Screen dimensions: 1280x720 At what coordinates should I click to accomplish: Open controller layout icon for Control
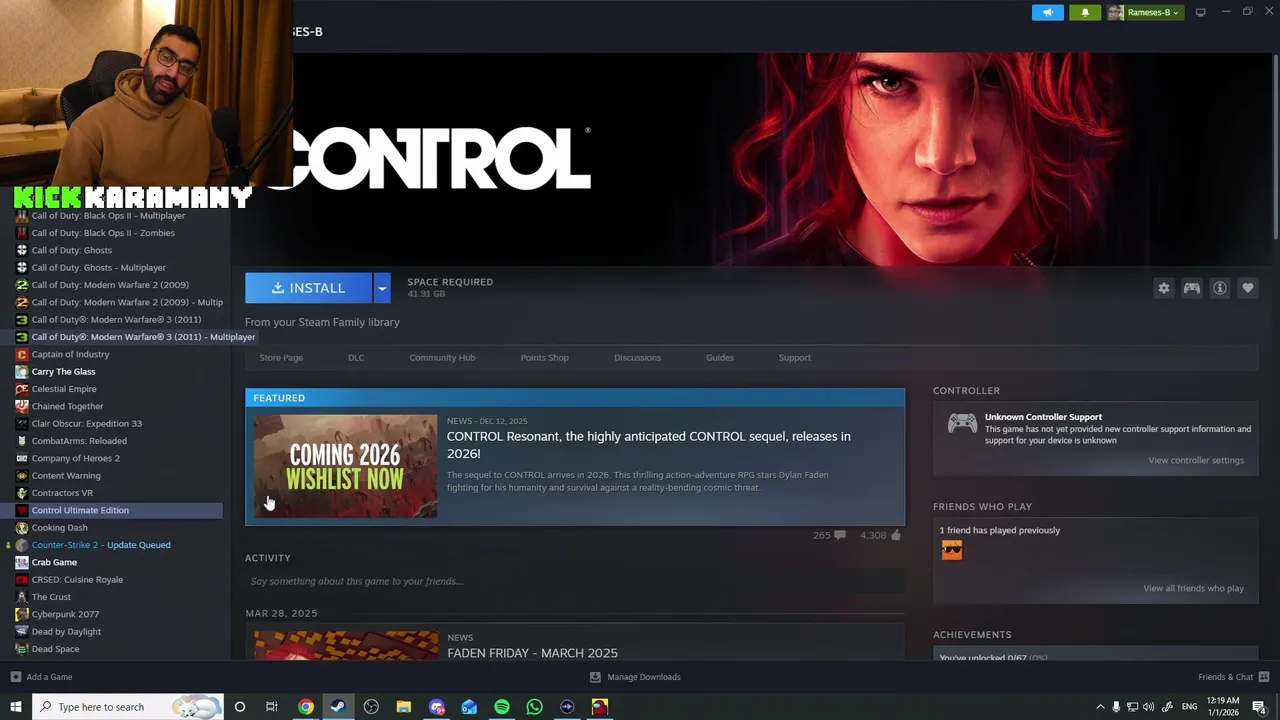click(1192, 288)
